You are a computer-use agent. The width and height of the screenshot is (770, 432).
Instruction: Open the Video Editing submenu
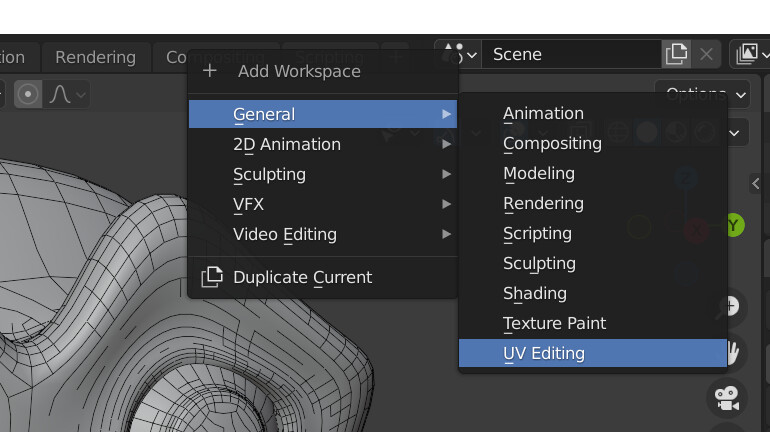323,234
